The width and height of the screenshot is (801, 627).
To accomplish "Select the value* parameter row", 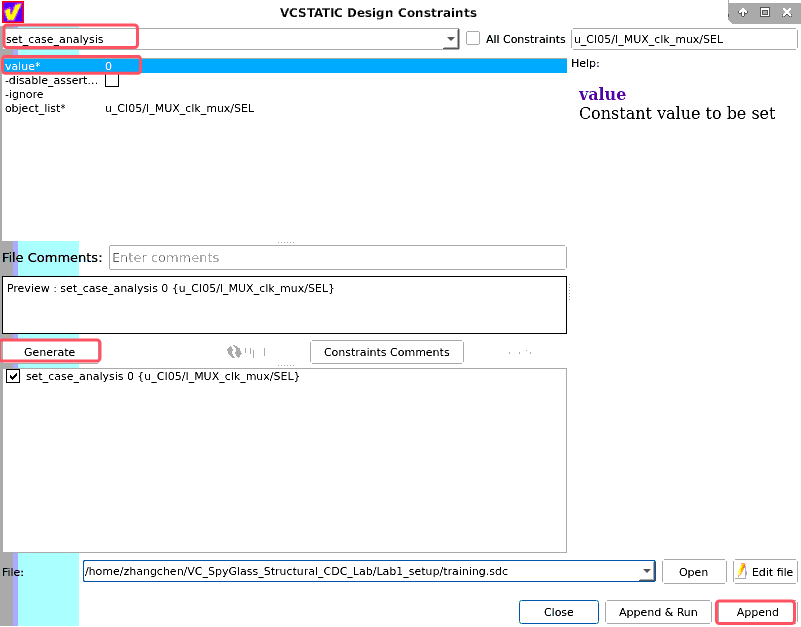I will point(60,65).
